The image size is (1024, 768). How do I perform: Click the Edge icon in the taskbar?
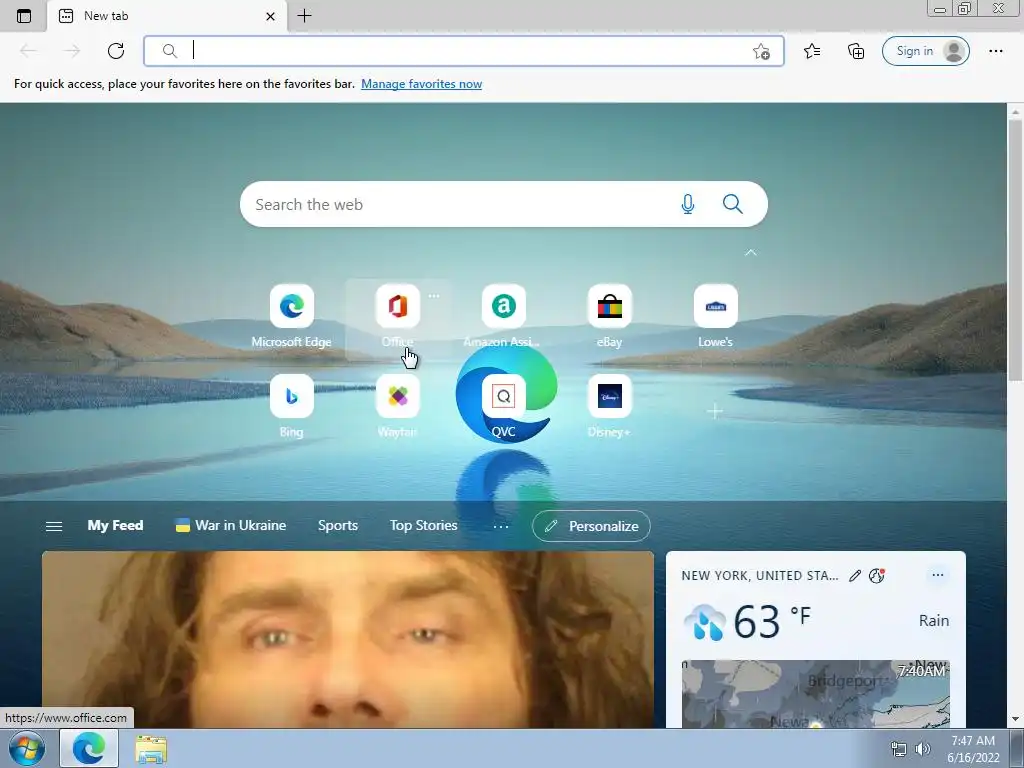coord(89,748)
